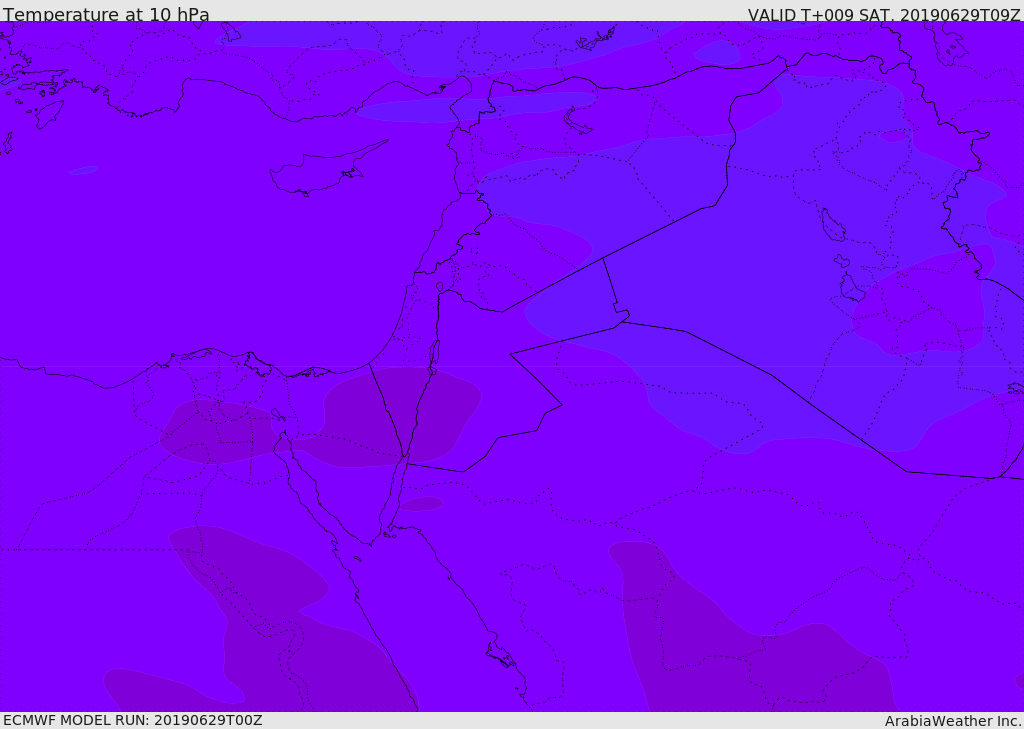This screenshot has width=1024, height=729.
Task: Click the island of Crete at left edge
Action: (6, 142)
